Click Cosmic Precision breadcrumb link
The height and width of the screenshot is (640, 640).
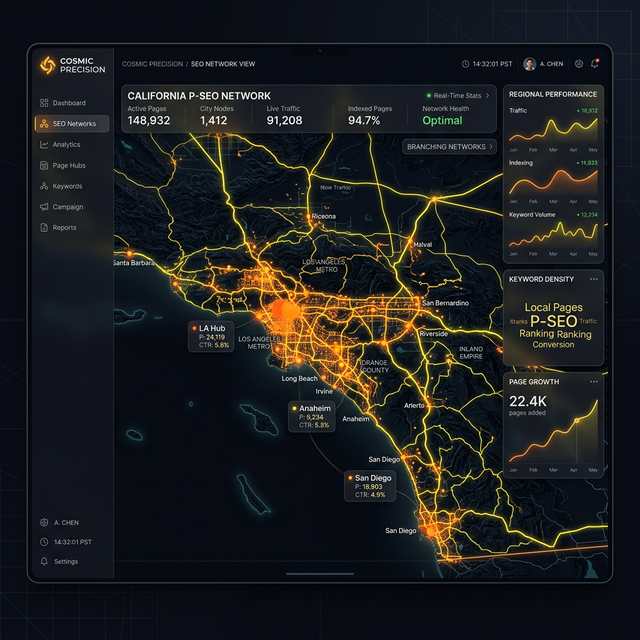(152, 64)
